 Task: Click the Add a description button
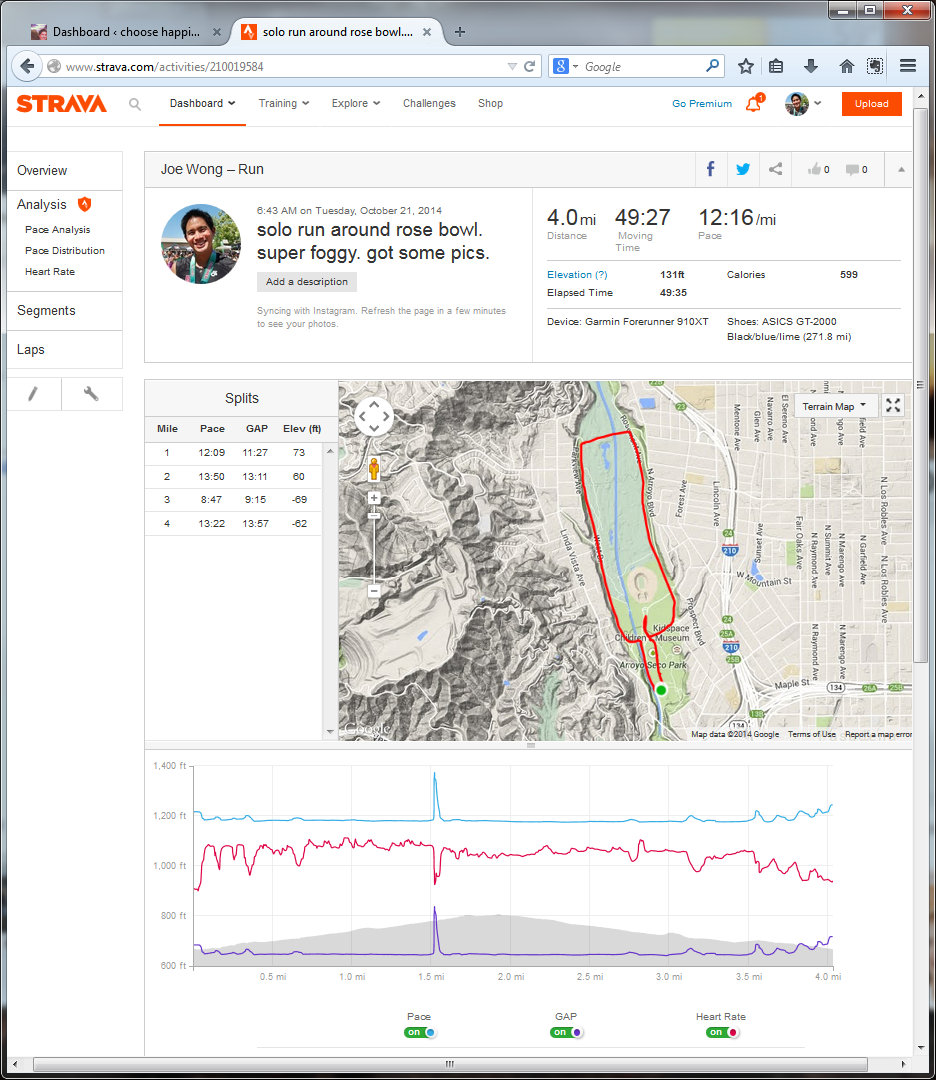coord(307,282)
